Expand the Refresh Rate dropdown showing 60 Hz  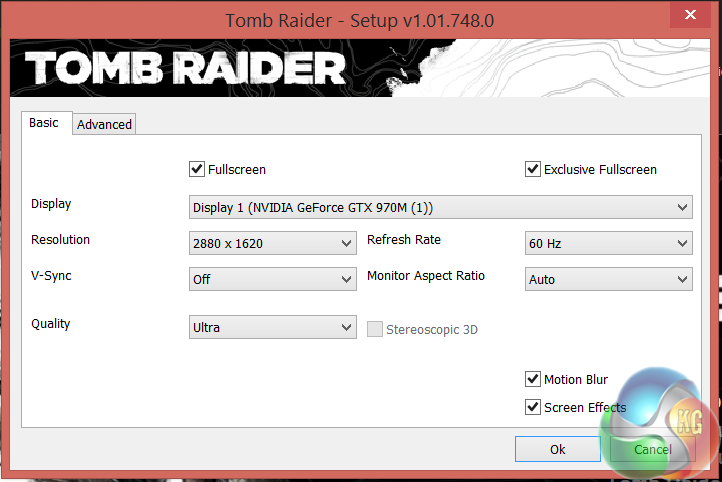tap(609, 243)
